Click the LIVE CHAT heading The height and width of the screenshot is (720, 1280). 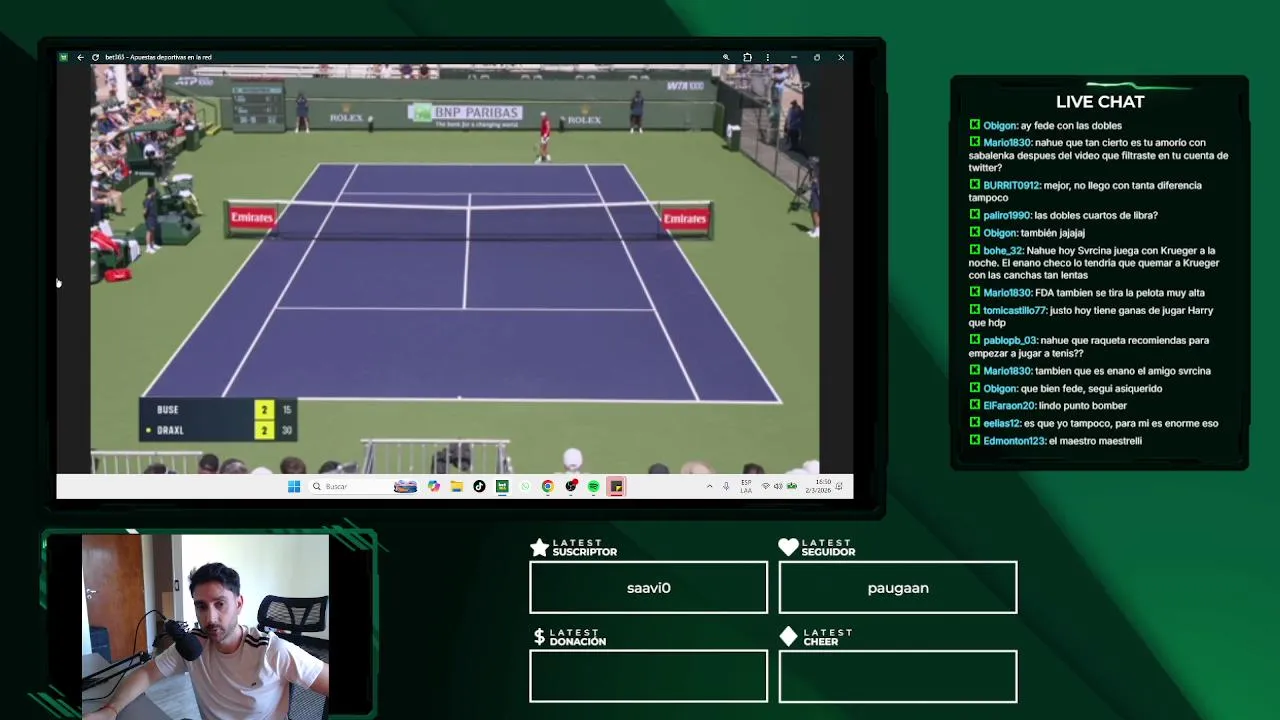[1100, 101]
